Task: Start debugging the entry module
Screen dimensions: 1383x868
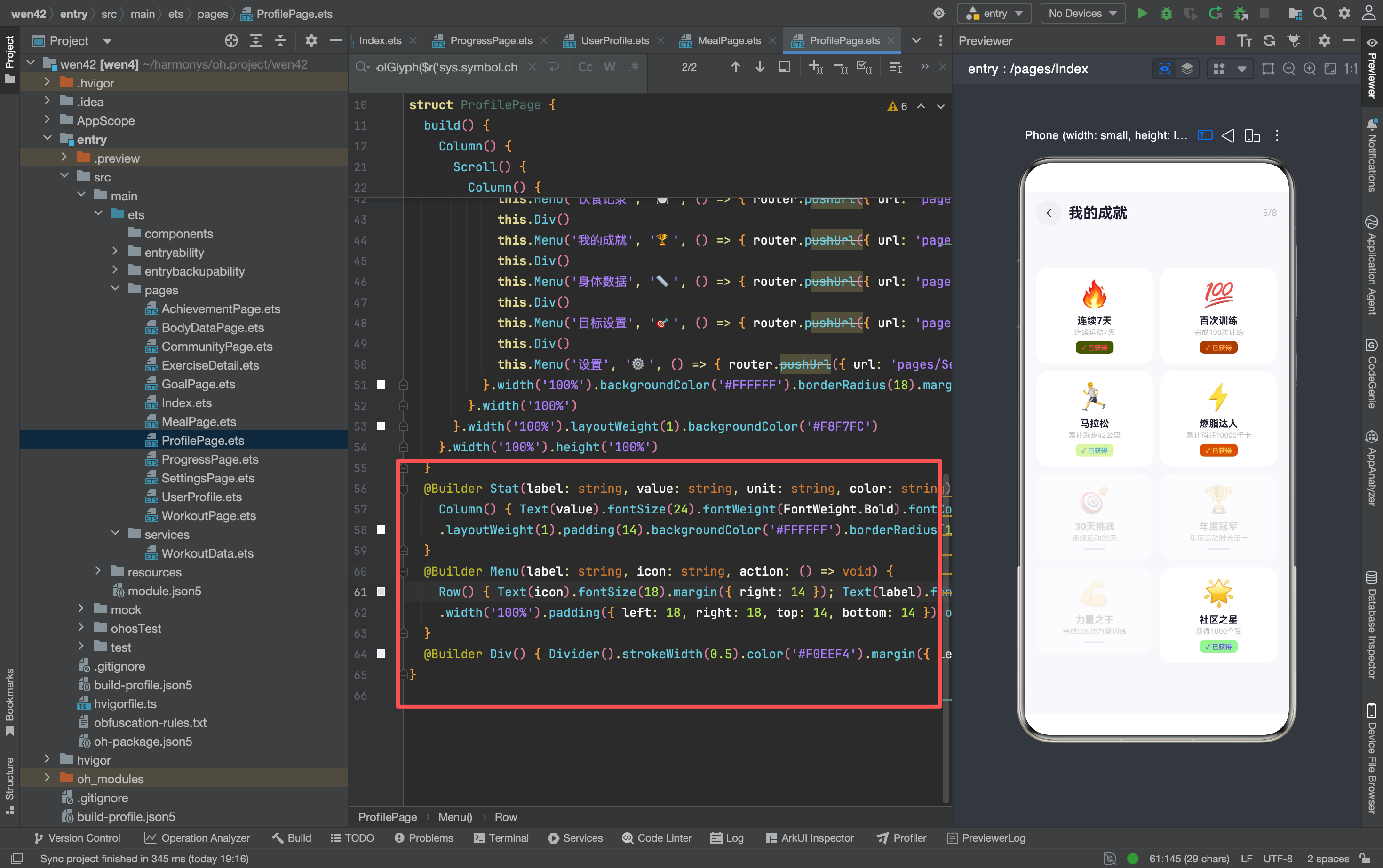Action: pos(1167,13)
